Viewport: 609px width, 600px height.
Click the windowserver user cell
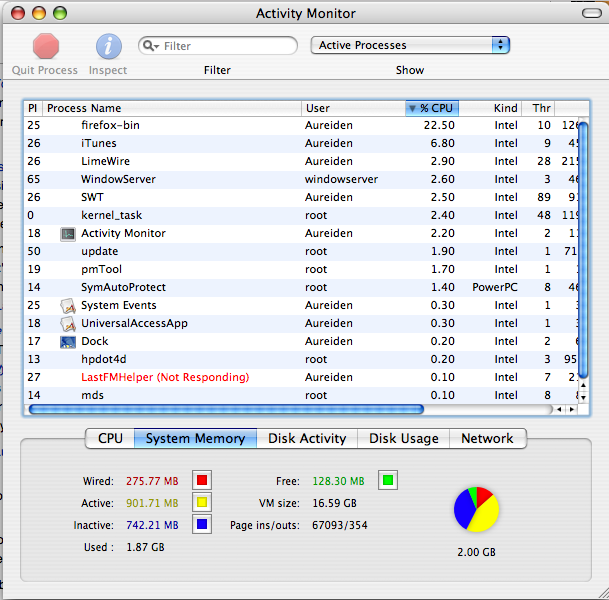click(x=341, y=179)
